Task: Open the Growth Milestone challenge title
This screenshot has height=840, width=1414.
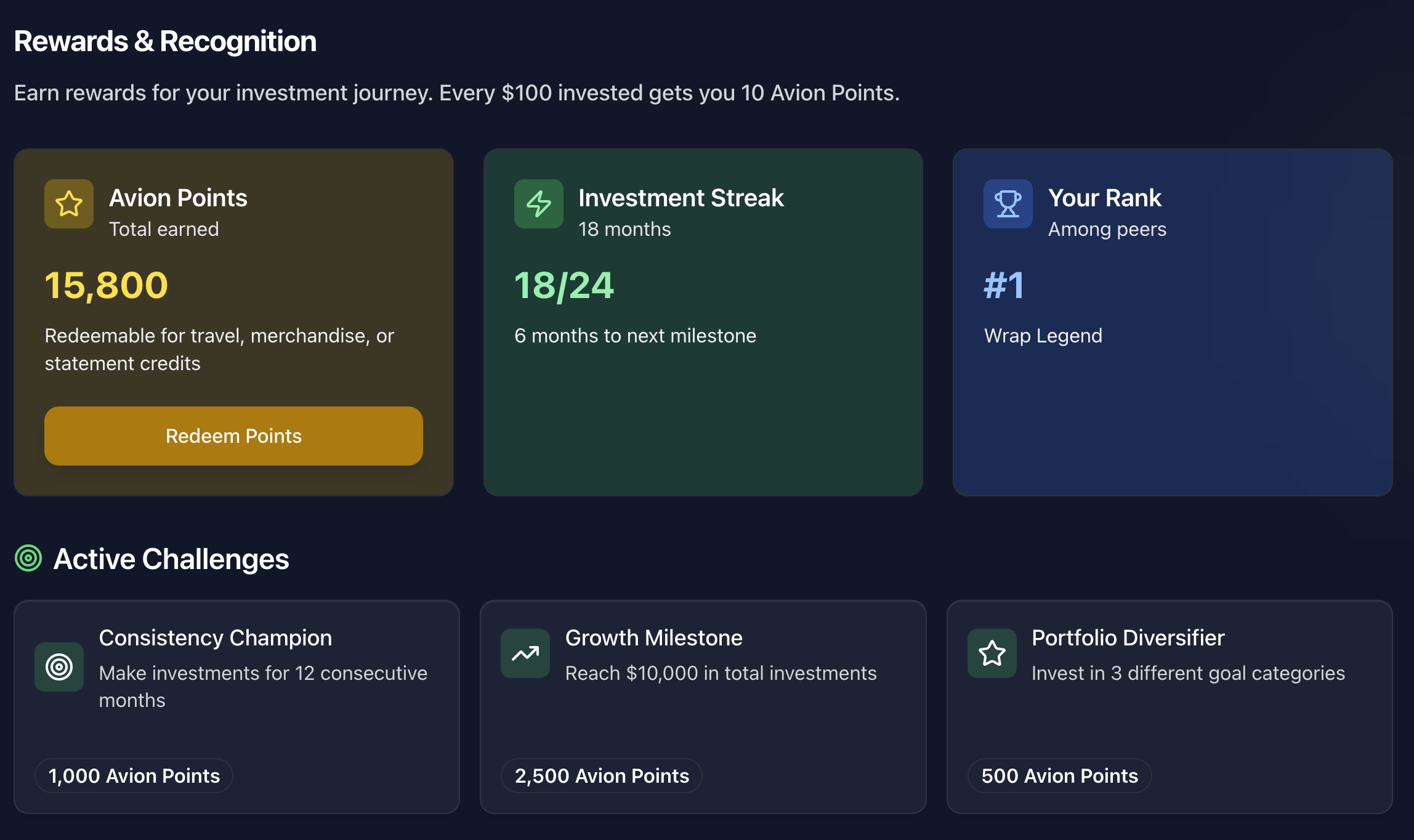Action: click(653, 638)
